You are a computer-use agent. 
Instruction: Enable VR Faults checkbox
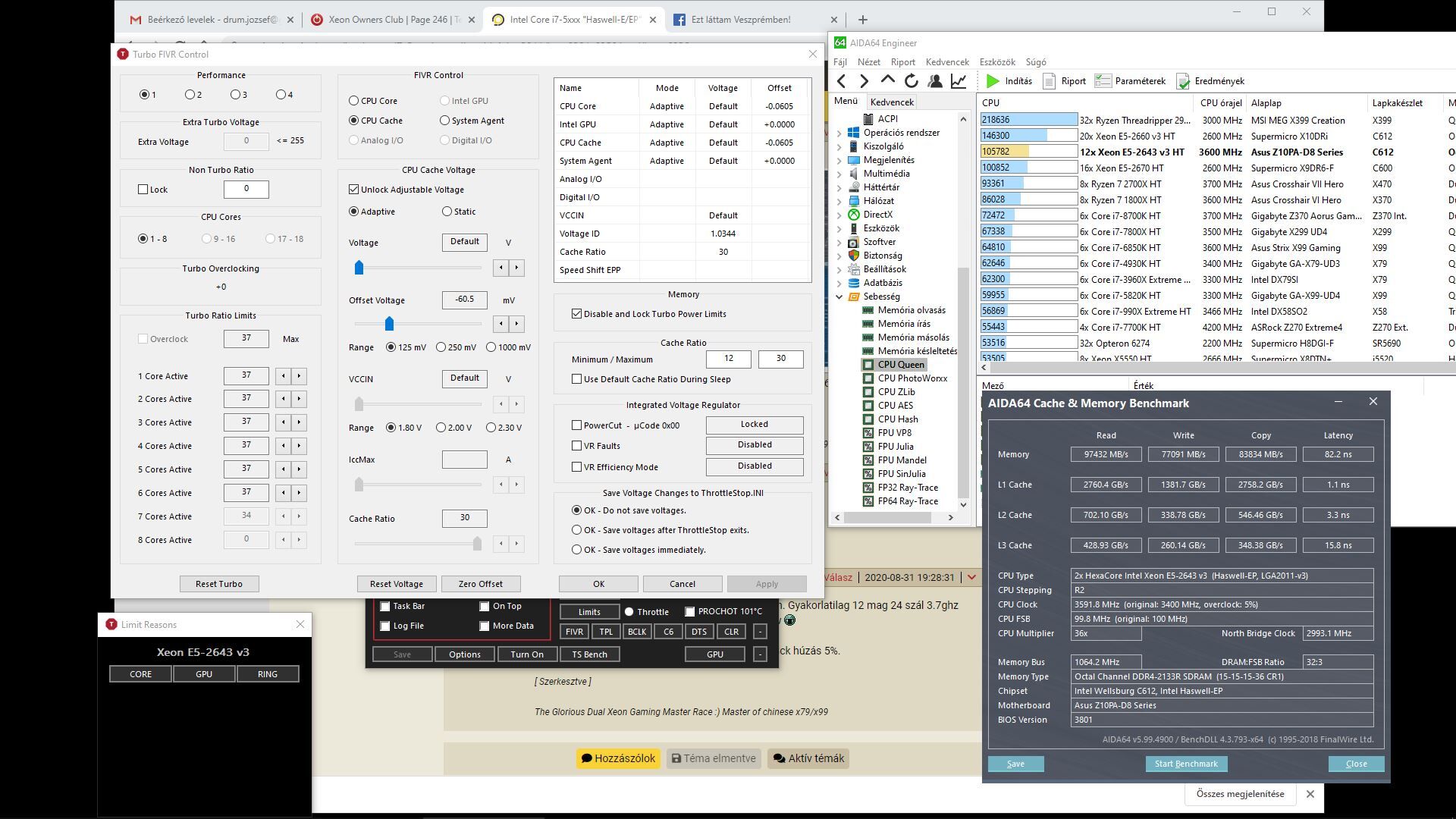coord(577,446)
